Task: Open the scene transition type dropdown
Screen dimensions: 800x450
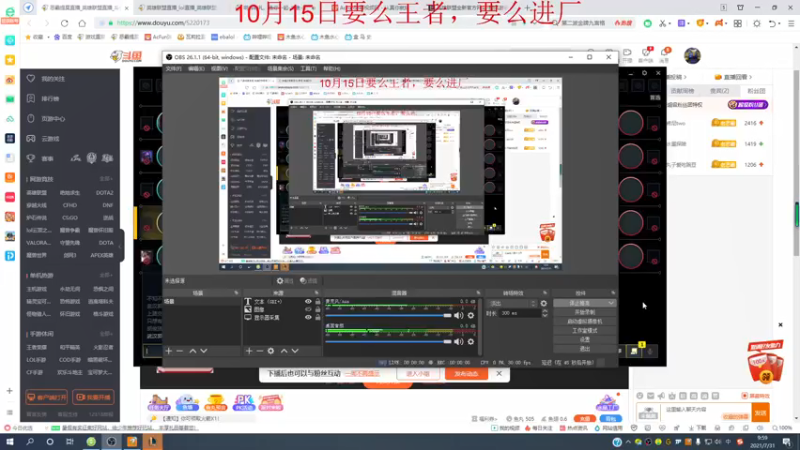Action: pyautogui.click(x=512, y=304)
